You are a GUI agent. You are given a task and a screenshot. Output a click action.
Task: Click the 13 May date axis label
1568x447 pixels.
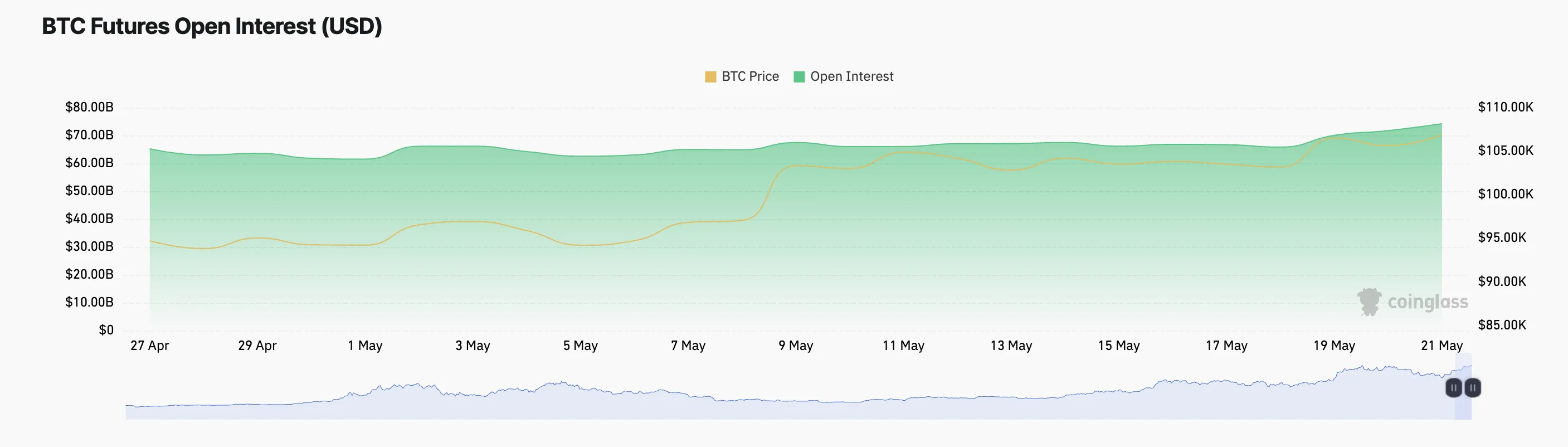[1011, 346]
